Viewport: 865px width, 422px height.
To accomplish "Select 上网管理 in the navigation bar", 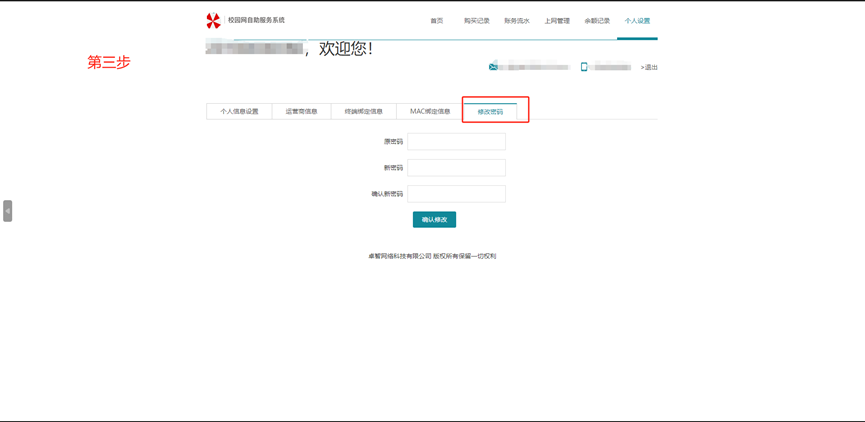I will 557,21.
